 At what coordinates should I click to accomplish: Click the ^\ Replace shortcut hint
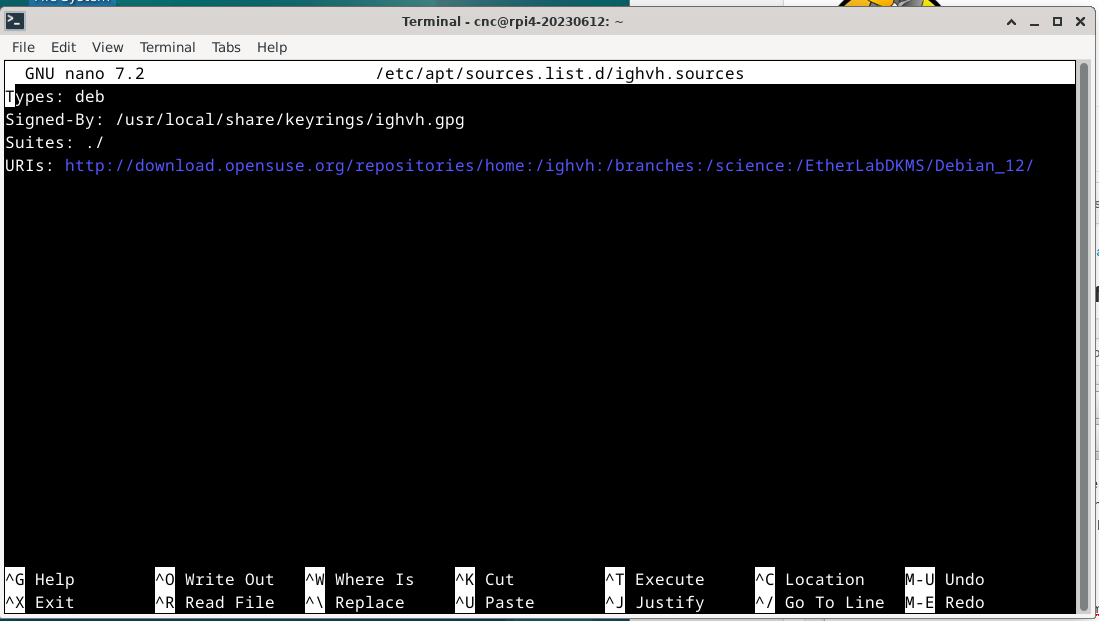point(355,603)
